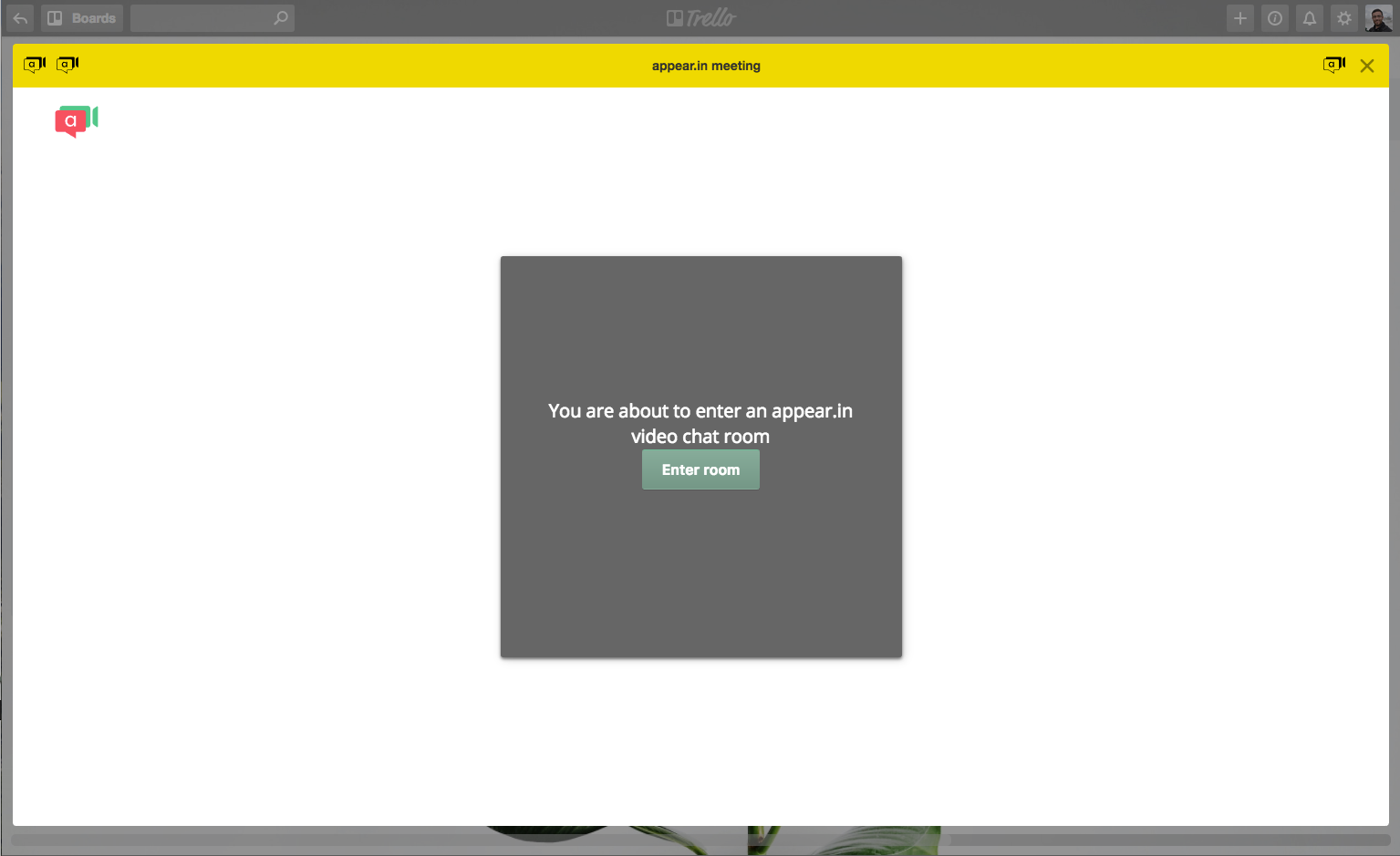Open the user profile avatar menu

pos(1378,18)
